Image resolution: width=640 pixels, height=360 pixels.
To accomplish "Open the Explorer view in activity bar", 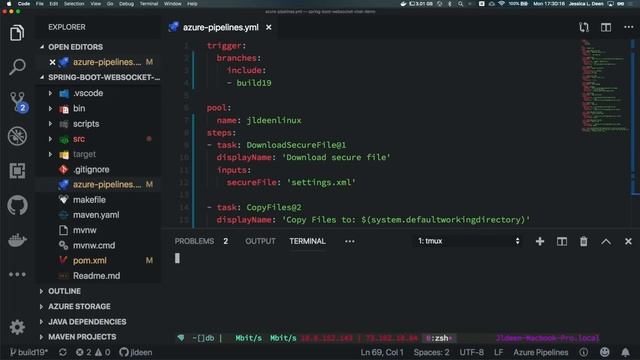I will [x=17, y=33].
